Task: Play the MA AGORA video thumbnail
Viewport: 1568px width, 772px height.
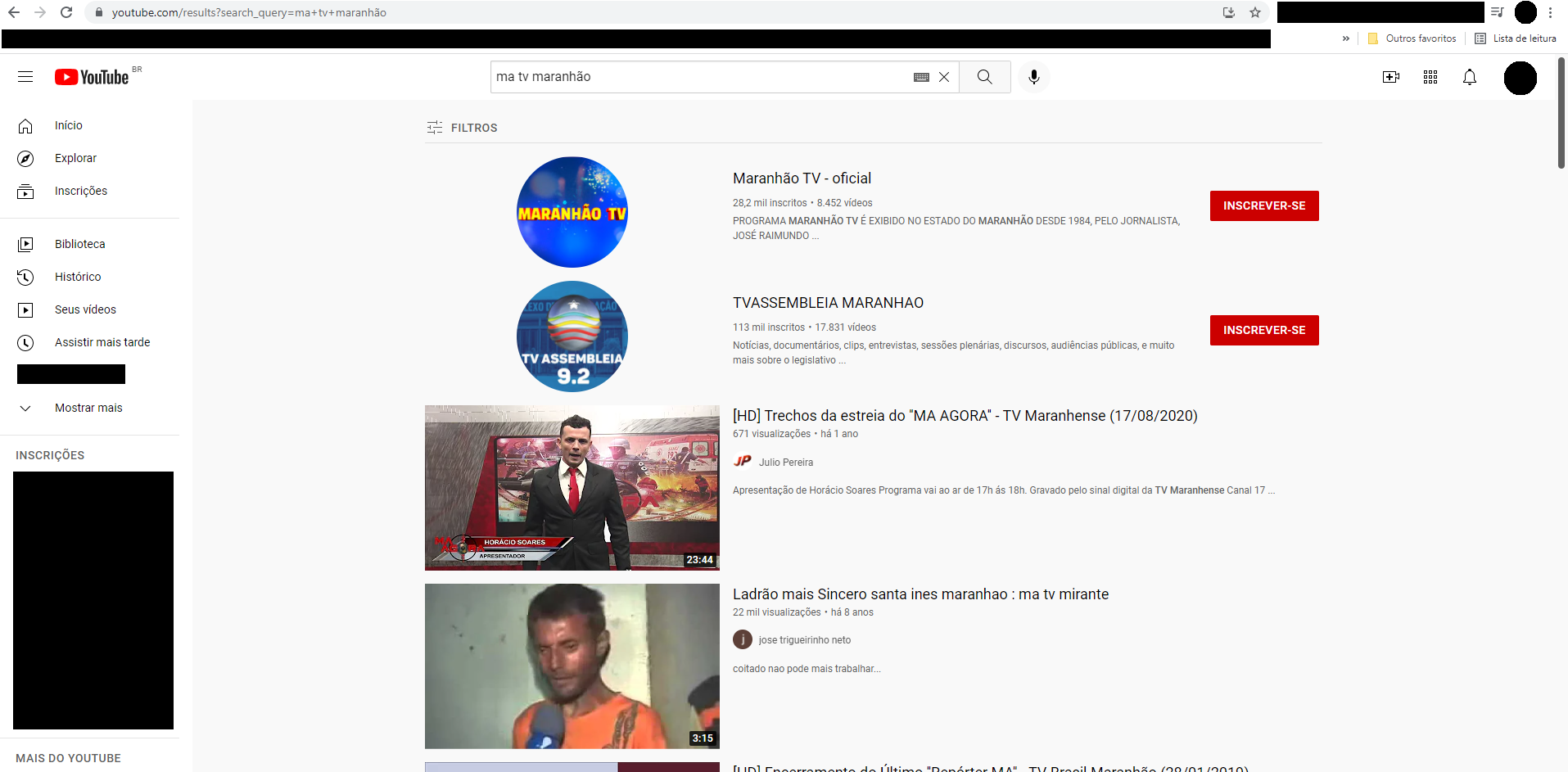Action: click(572, 488)
